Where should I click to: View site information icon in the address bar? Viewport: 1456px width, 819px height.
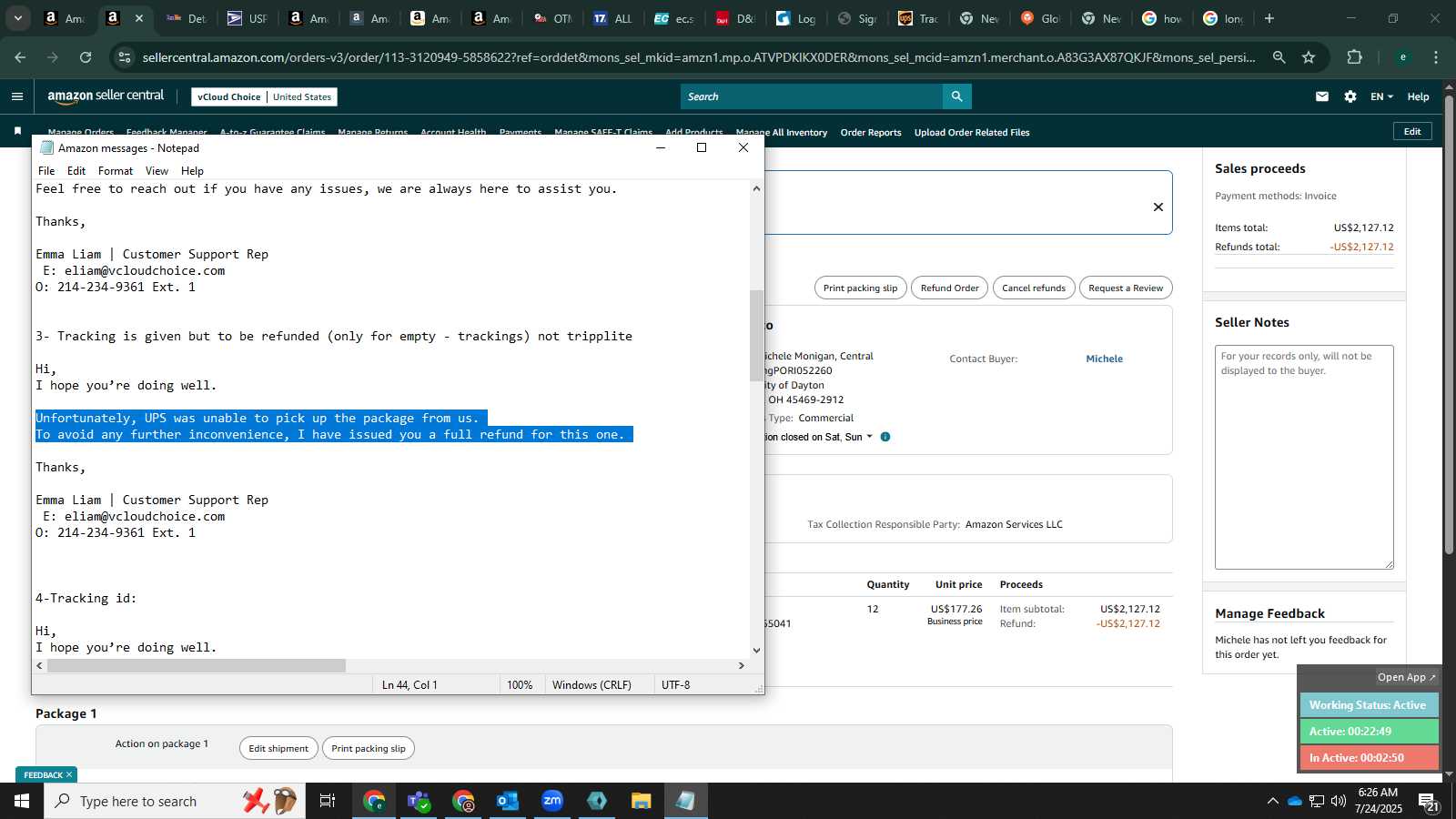(126, 57)
